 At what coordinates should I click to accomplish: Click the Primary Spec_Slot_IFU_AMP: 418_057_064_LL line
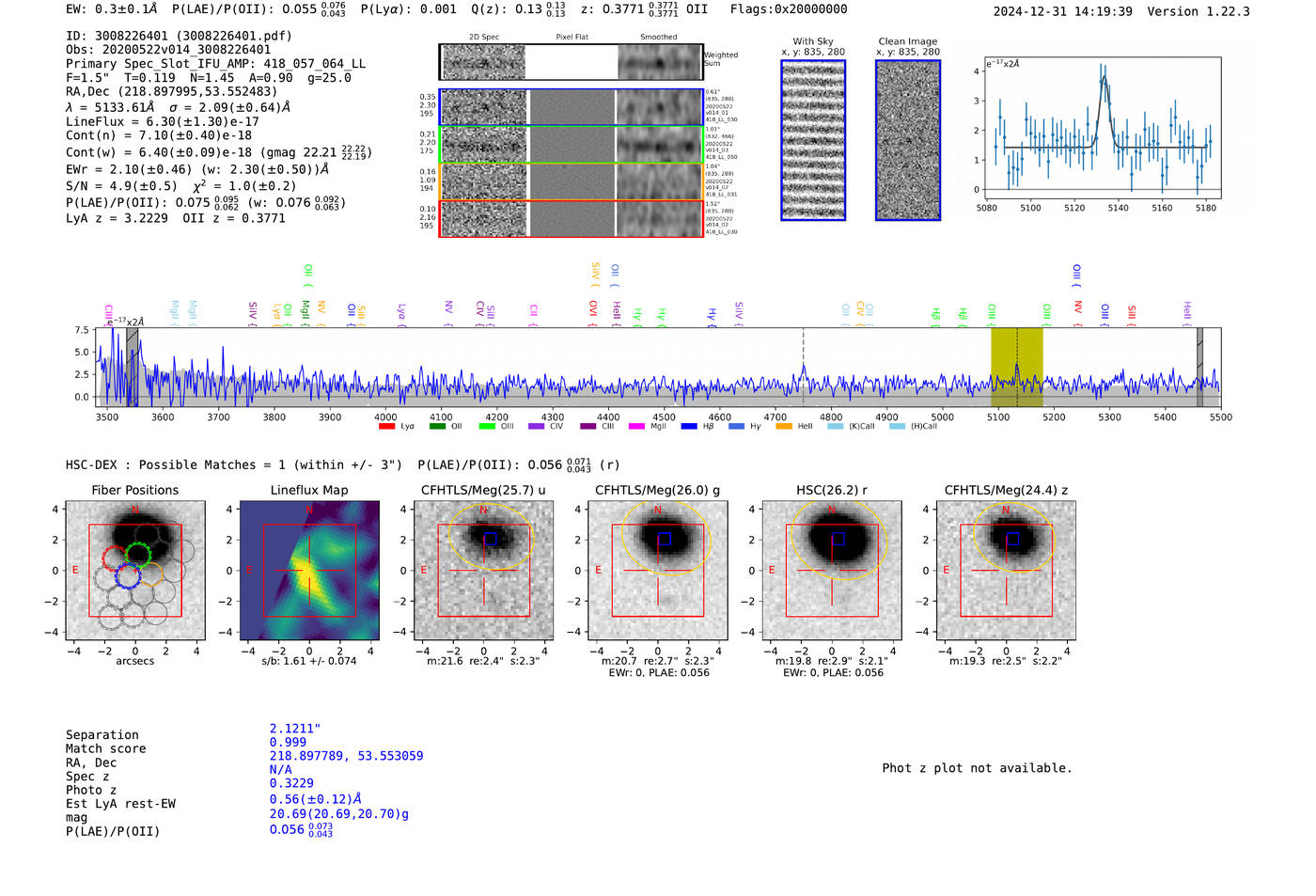(215, 64)
